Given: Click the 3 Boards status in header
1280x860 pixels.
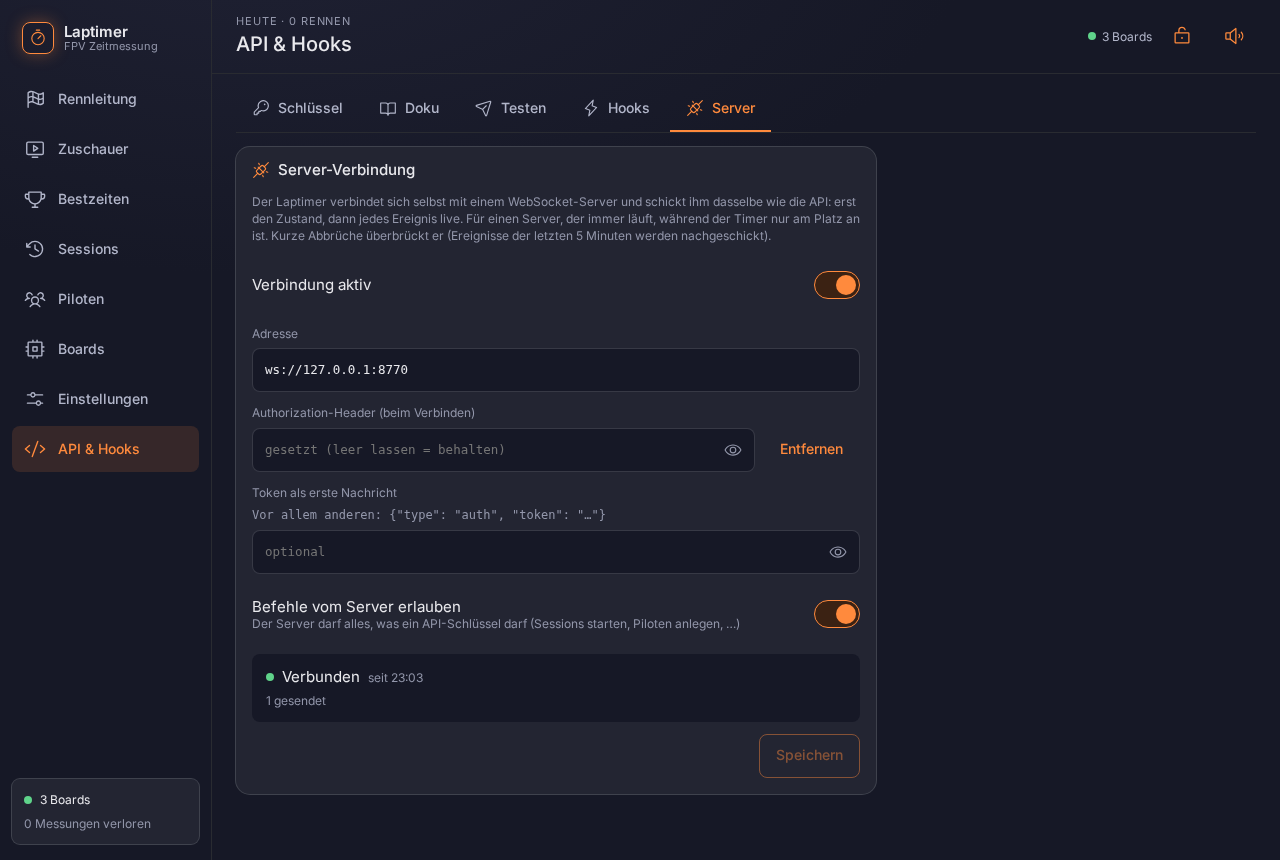Looking at the screenshot, I should point(1120,37).
